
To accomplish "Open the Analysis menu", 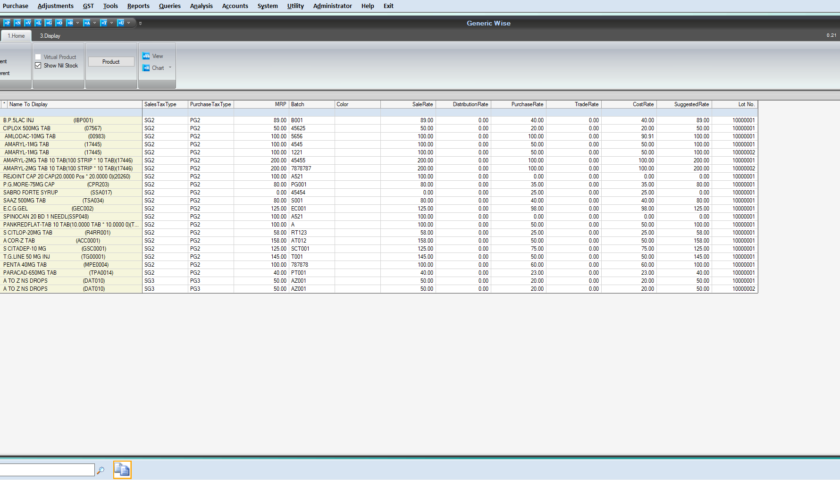I will tap(201, 6).
